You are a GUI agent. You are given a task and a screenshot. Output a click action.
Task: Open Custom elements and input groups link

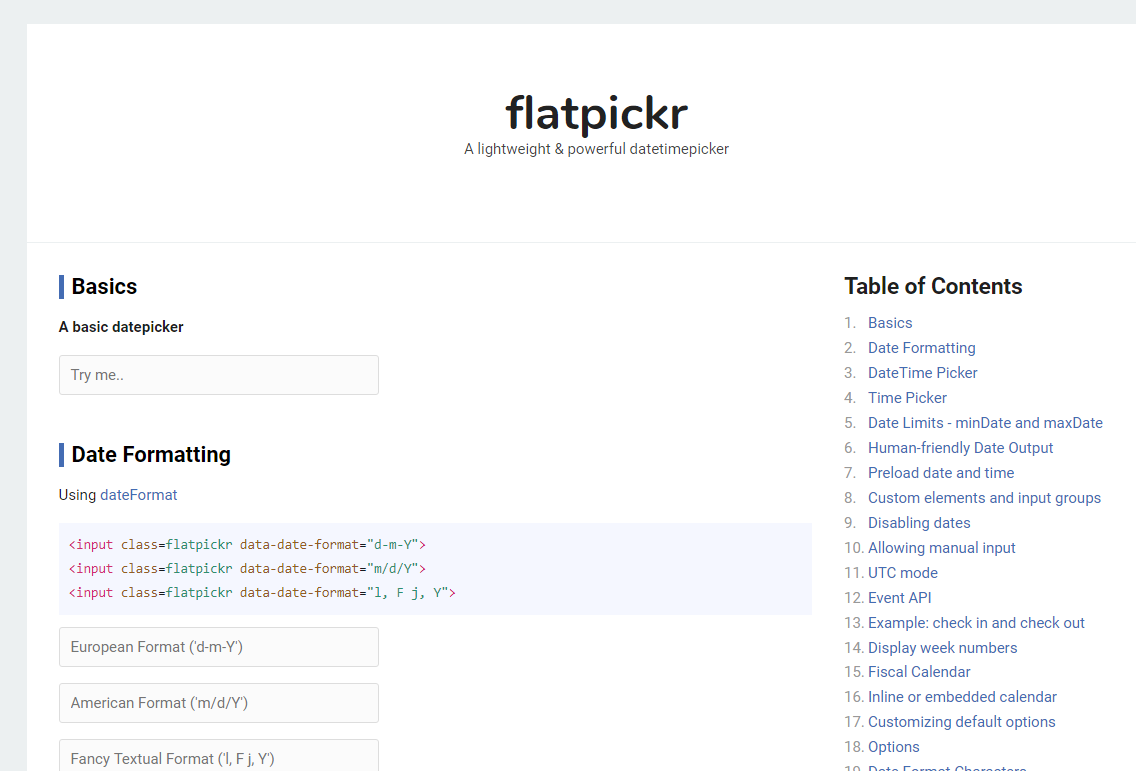tap(985, 498)
